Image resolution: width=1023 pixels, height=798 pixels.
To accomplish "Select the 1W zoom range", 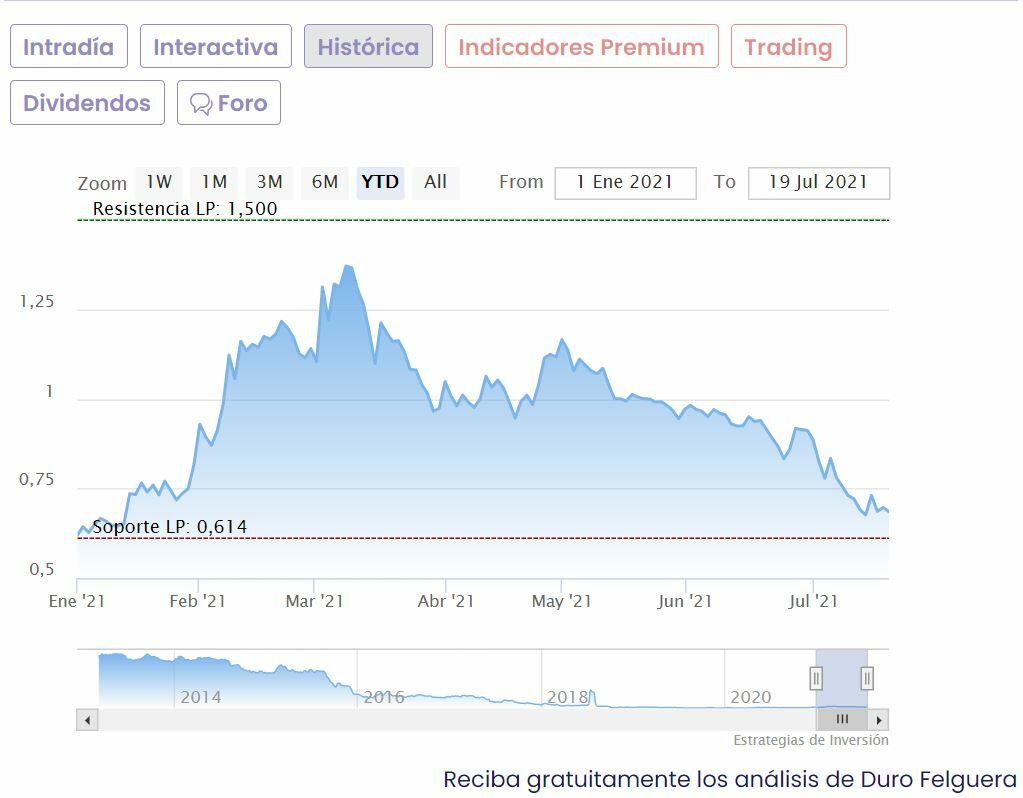I will [159, 182].
